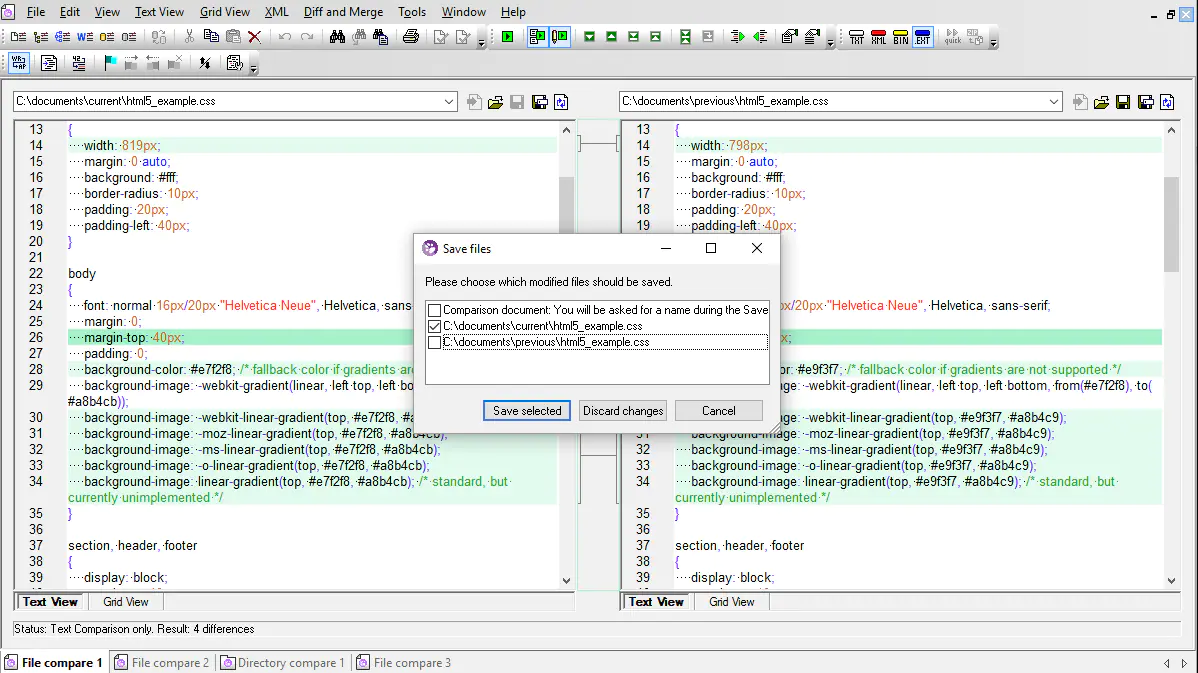Uncheck C:\documents\current\html5_example.css checkbox
This screenshot has width=1198, height=673.
(435, 326)
